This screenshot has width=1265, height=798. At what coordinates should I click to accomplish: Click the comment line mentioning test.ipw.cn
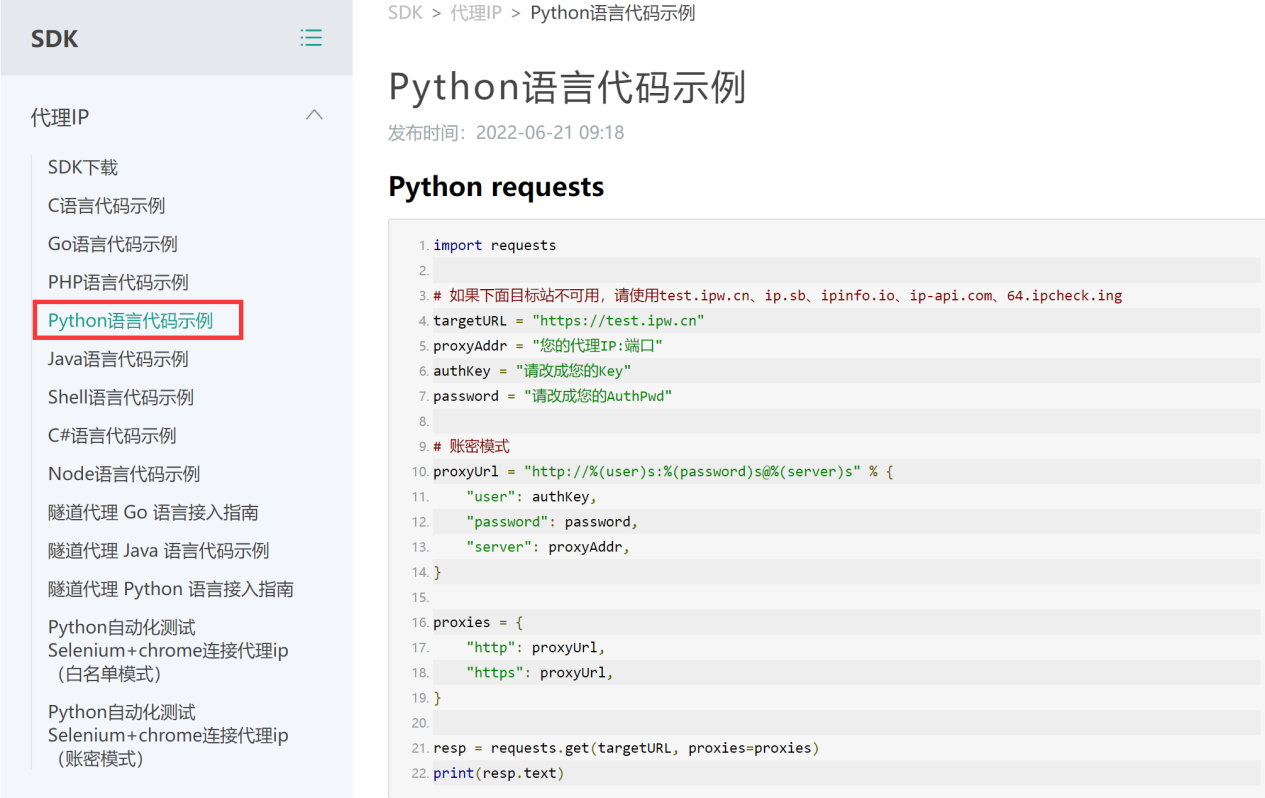tap(777, 295)
